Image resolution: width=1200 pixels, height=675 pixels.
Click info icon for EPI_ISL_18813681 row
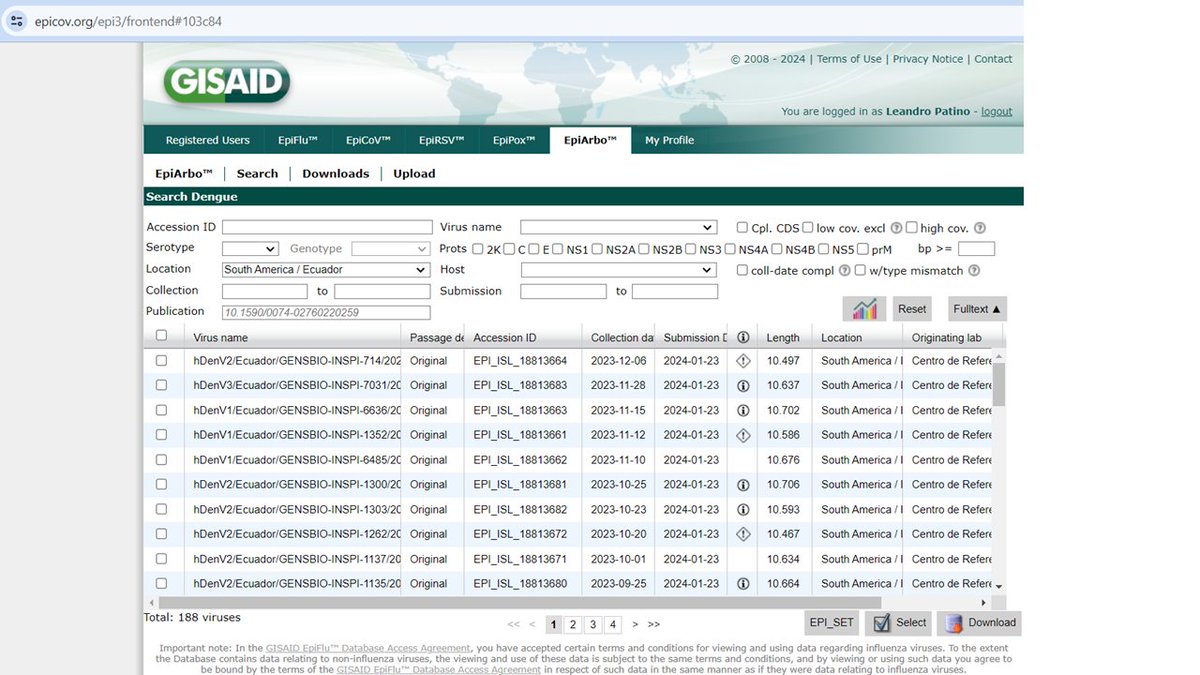743,485
